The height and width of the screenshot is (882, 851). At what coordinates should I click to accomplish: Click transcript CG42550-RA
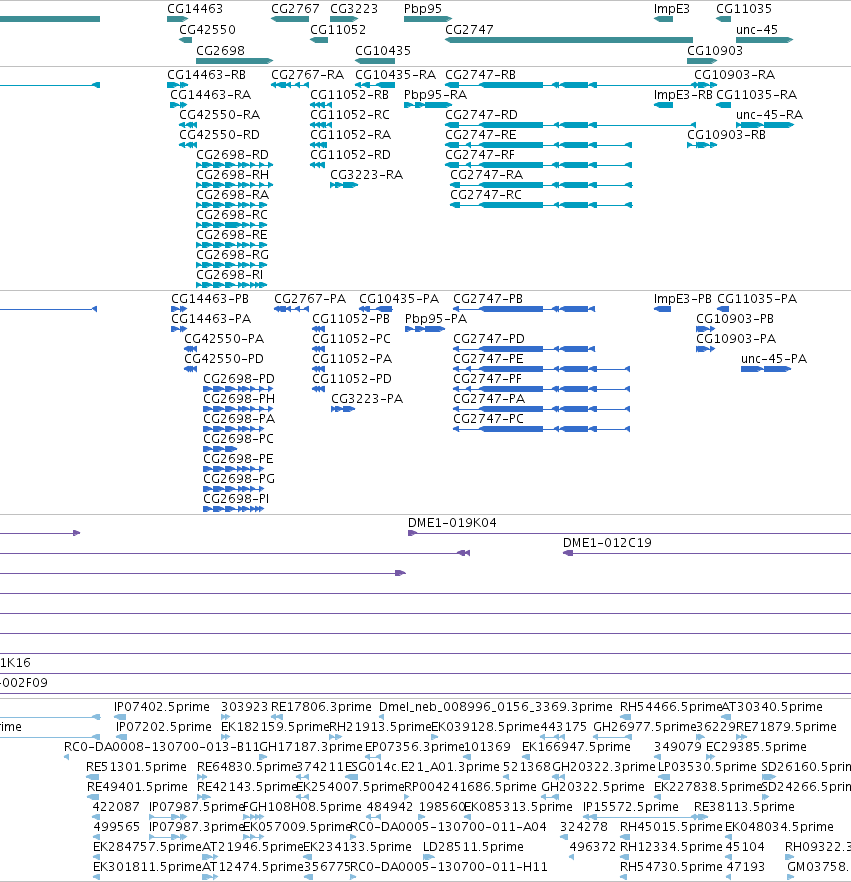click(x=219, y=115)
